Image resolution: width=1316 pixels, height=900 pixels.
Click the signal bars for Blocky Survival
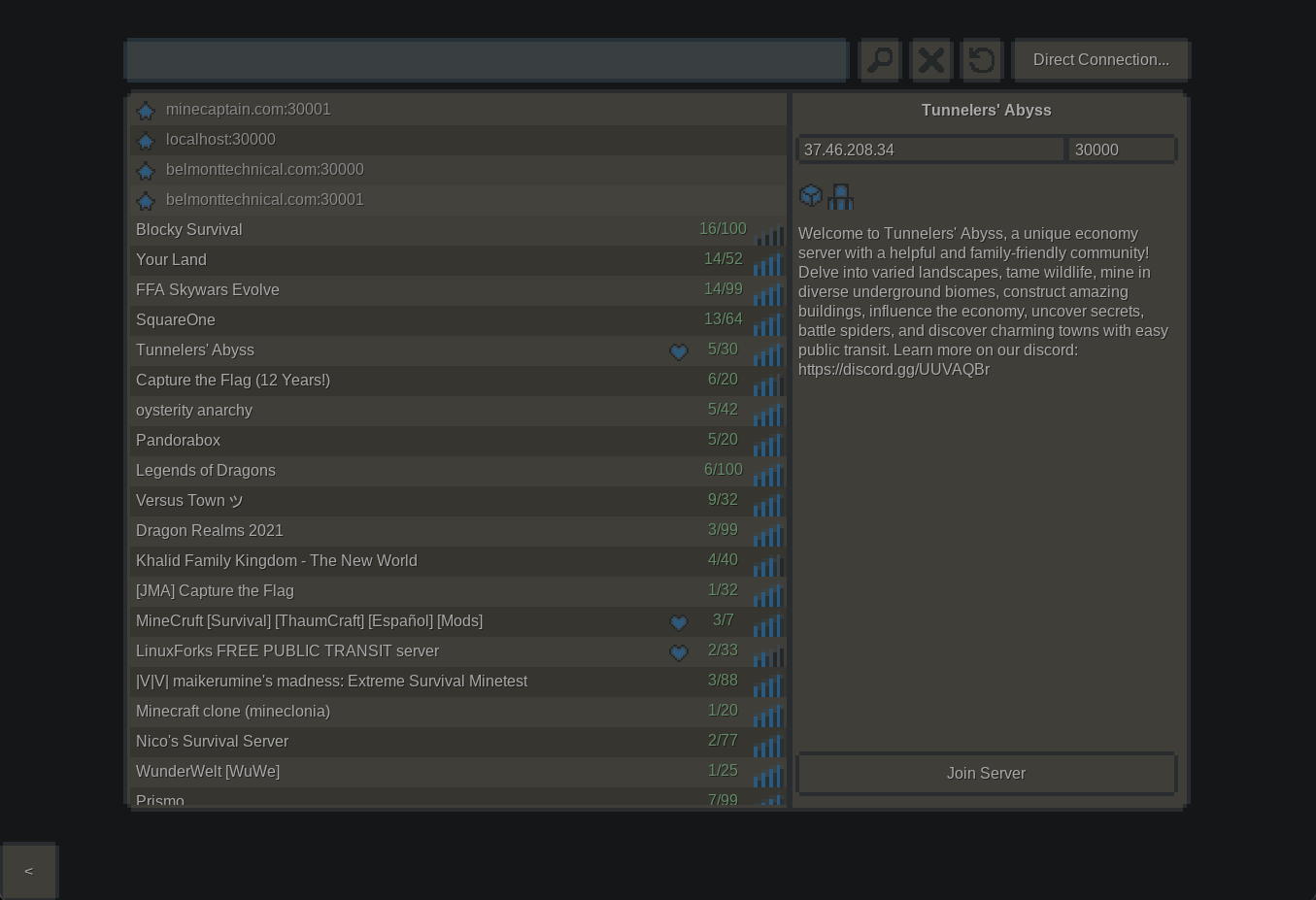pyautogui.click(x=768, y=236)
